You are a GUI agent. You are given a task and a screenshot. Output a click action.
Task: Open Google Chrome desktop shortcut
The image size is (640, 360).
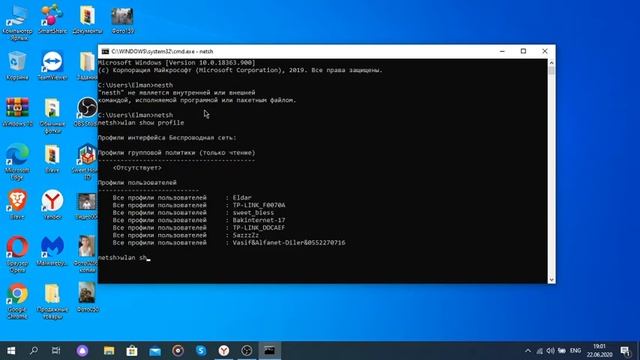17,300
